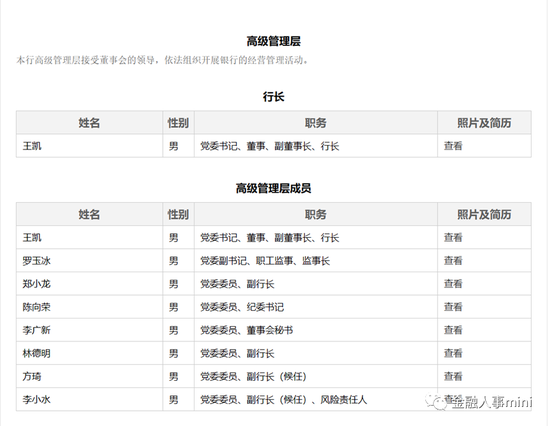Screen dimensions: 550x426
Task: Click 男 in 郑小龙 row
Action: click(x=174, y=284)
